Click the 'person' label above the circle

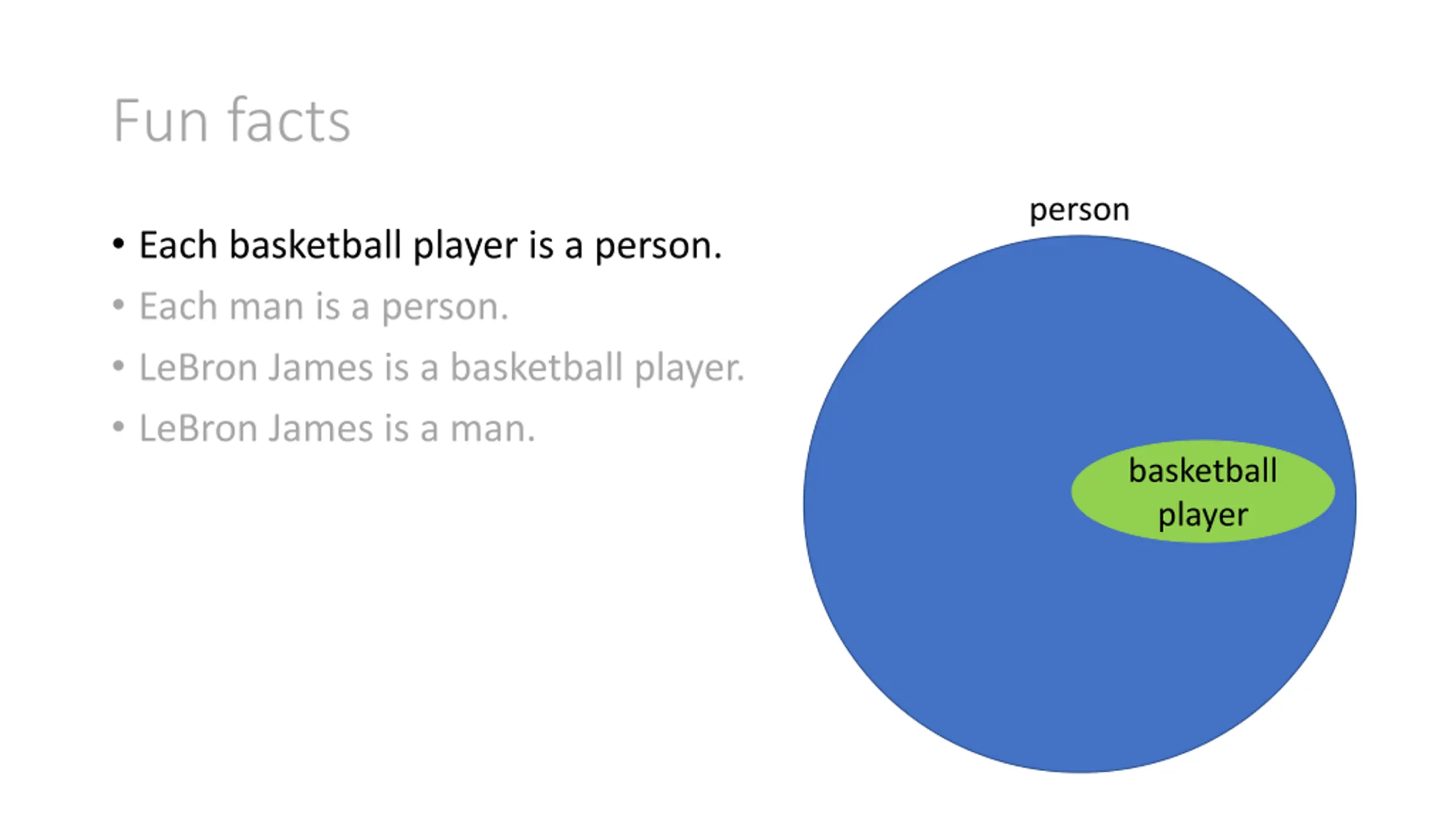(1079, 210)
